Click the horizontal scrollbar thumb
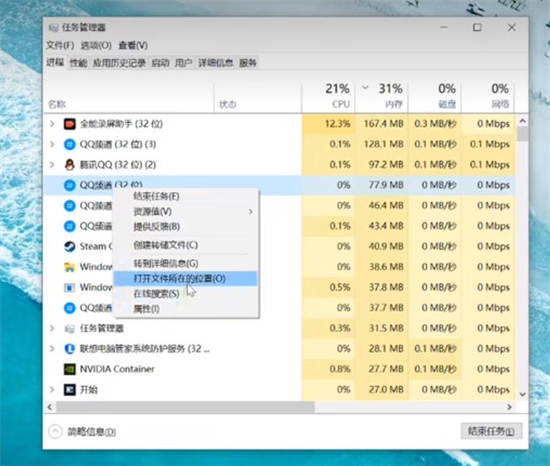Screen dimensions: 550x466 186,407
